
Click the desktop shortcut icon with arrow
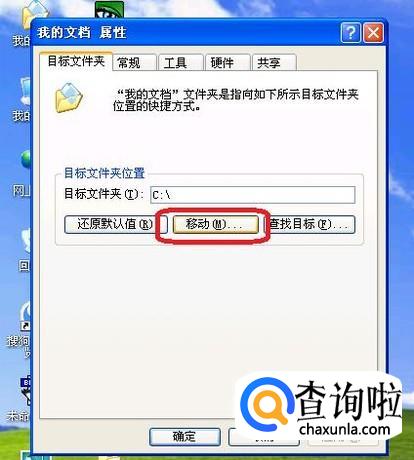(x=25, y=316)
